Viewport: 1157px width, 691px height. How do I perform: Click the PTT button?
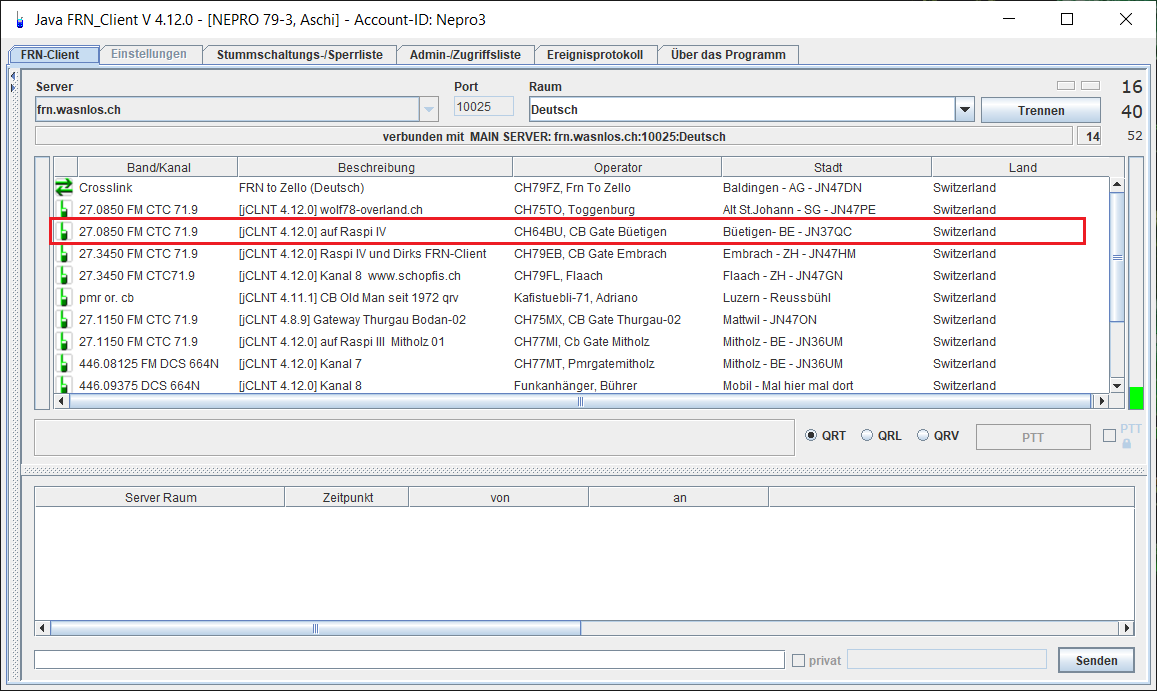click(1033, 437)
